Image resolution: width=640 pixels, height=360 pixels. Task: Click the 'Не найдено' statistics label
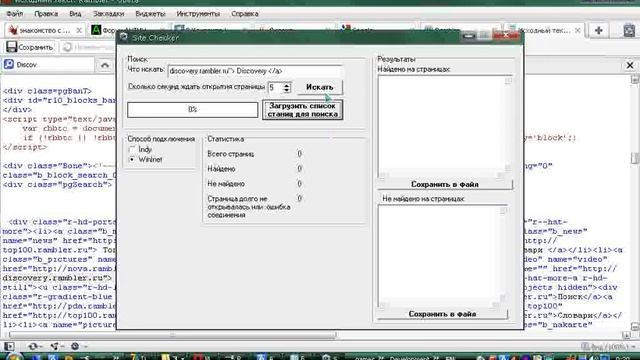[226, 184]
